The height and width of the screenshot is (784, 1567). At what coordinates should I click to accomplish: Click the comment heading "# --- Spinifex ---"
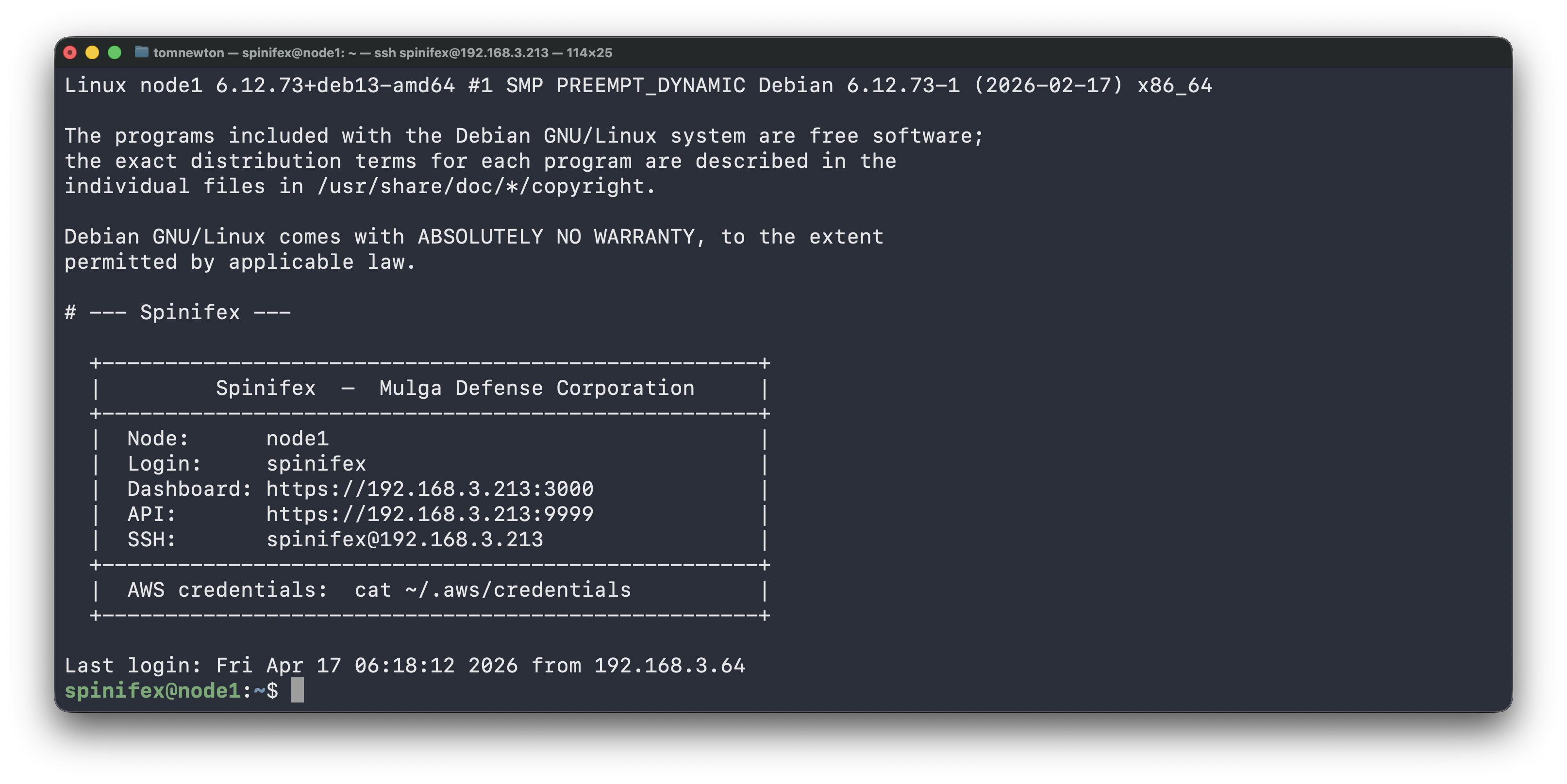[178, 313]
